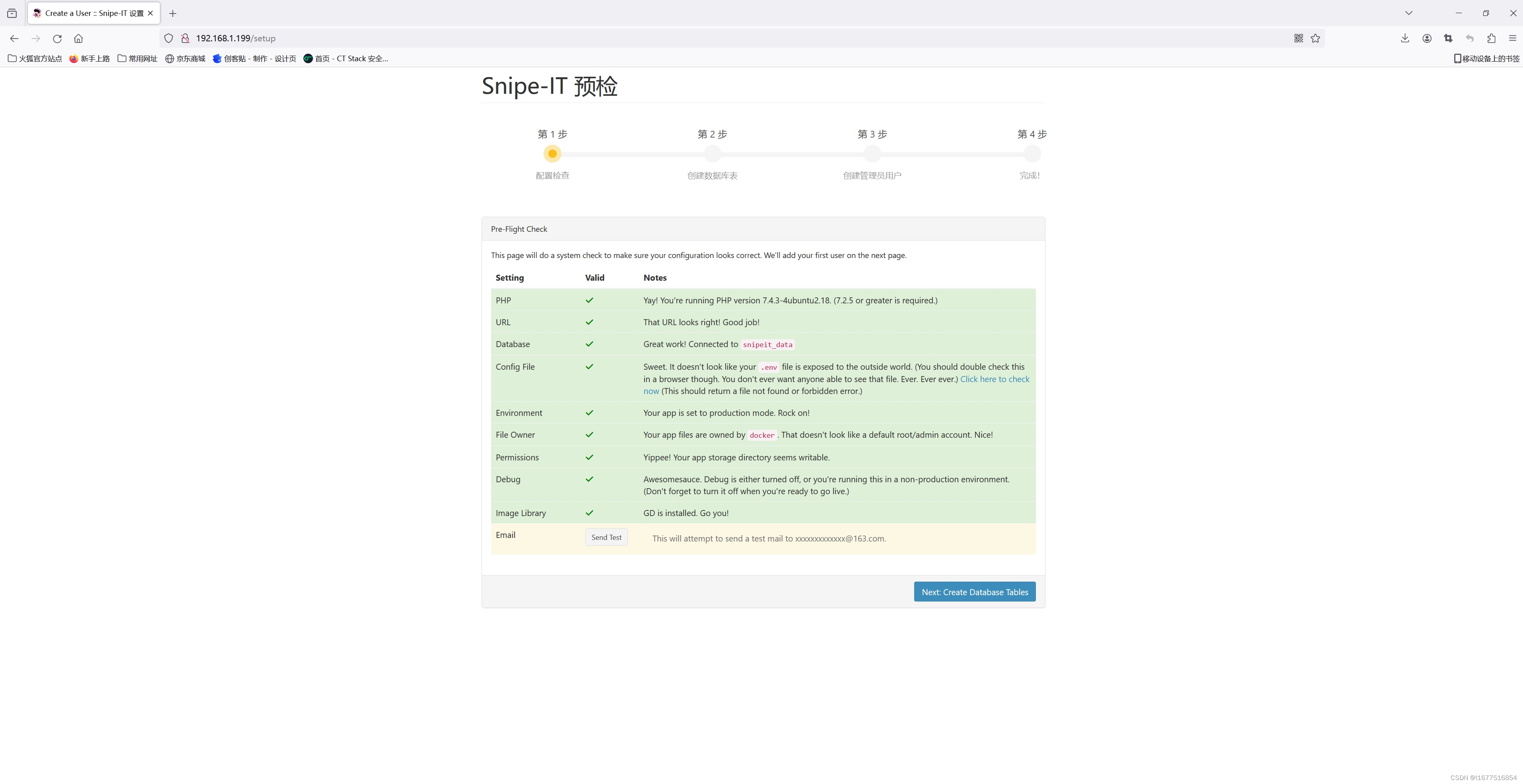Image resolution: width=1523 pixels, height=784 pixels.
Task: Open a new browser tab
Action: tap(173, 13)
